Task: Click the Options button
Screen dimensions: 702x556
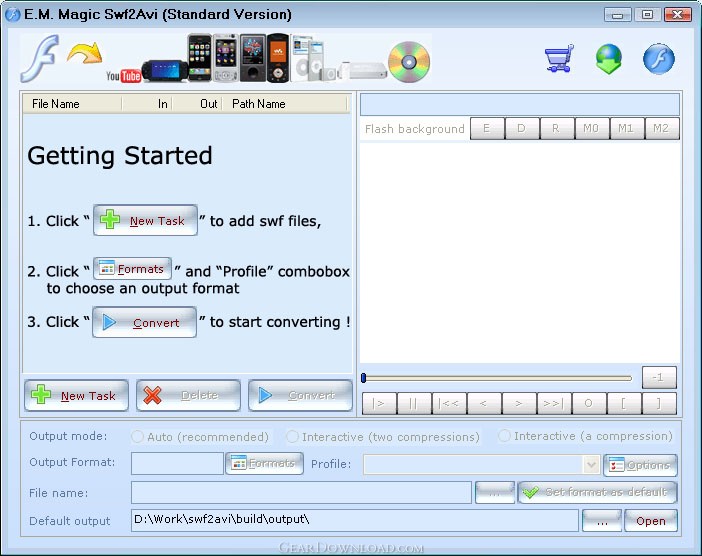Action: 640,466
